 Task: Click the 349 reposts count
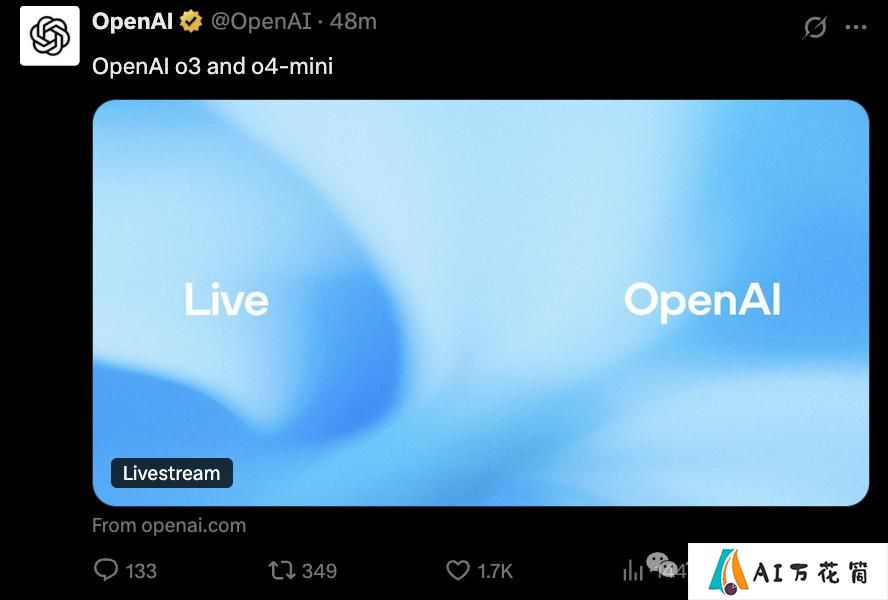click(319, 571)
